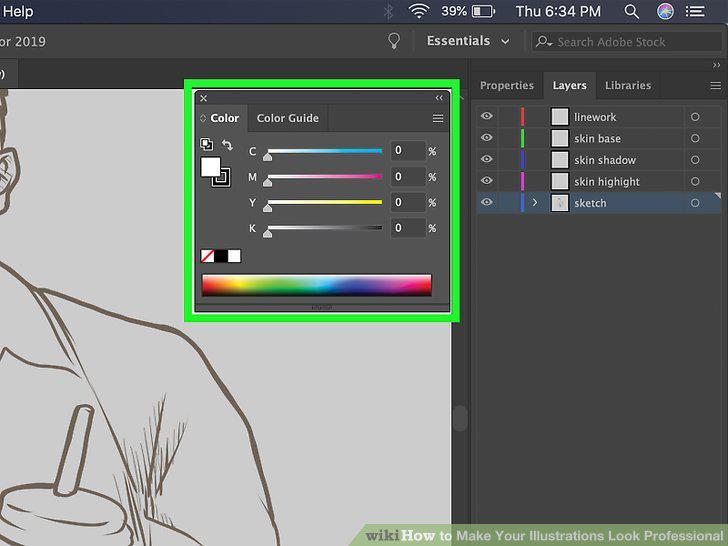This screenshot has height=546, width=728.
Task: Click the K percentage value field
Action: pos(408,228)
